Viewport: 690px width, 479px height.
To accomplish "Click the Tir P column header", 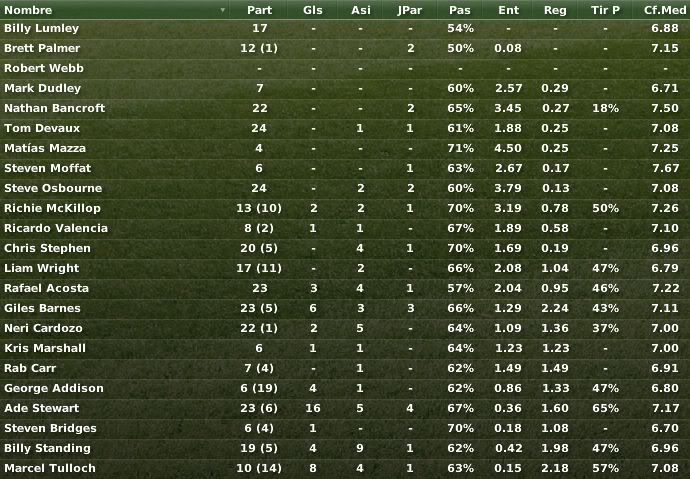I will [x=606, y=10].
